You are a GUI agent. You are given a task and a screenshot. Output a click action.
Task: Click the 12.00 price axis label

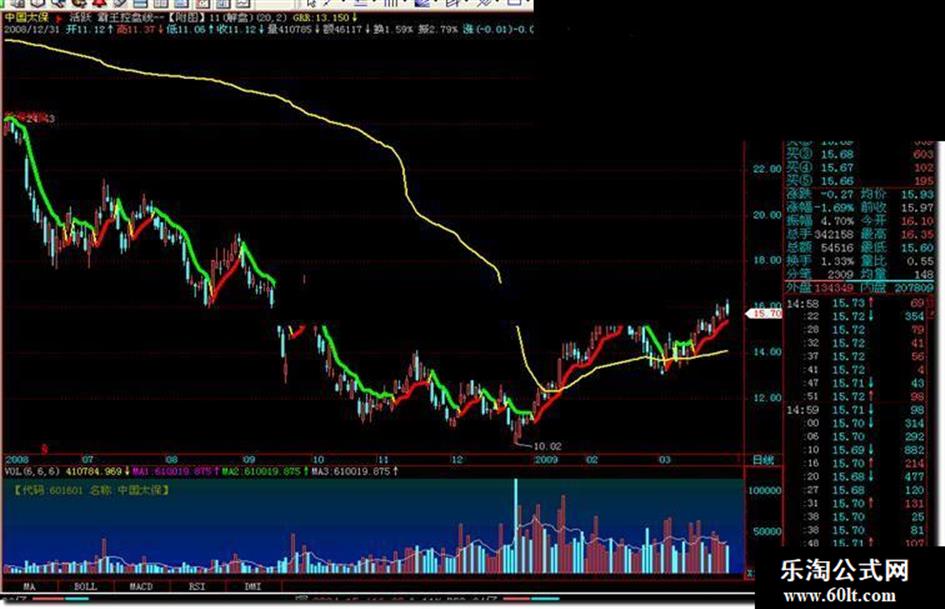click(x=766, y=398)
